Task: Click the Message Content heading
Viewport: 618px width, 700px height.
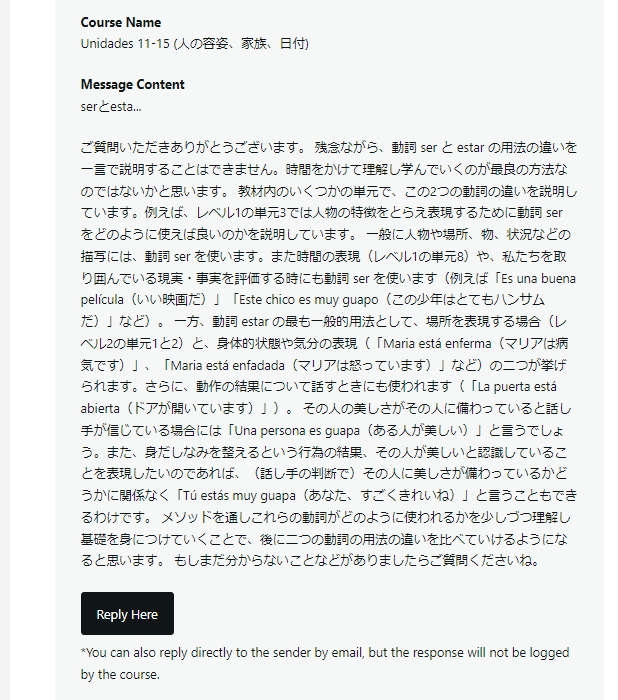Action: point(133,84)
